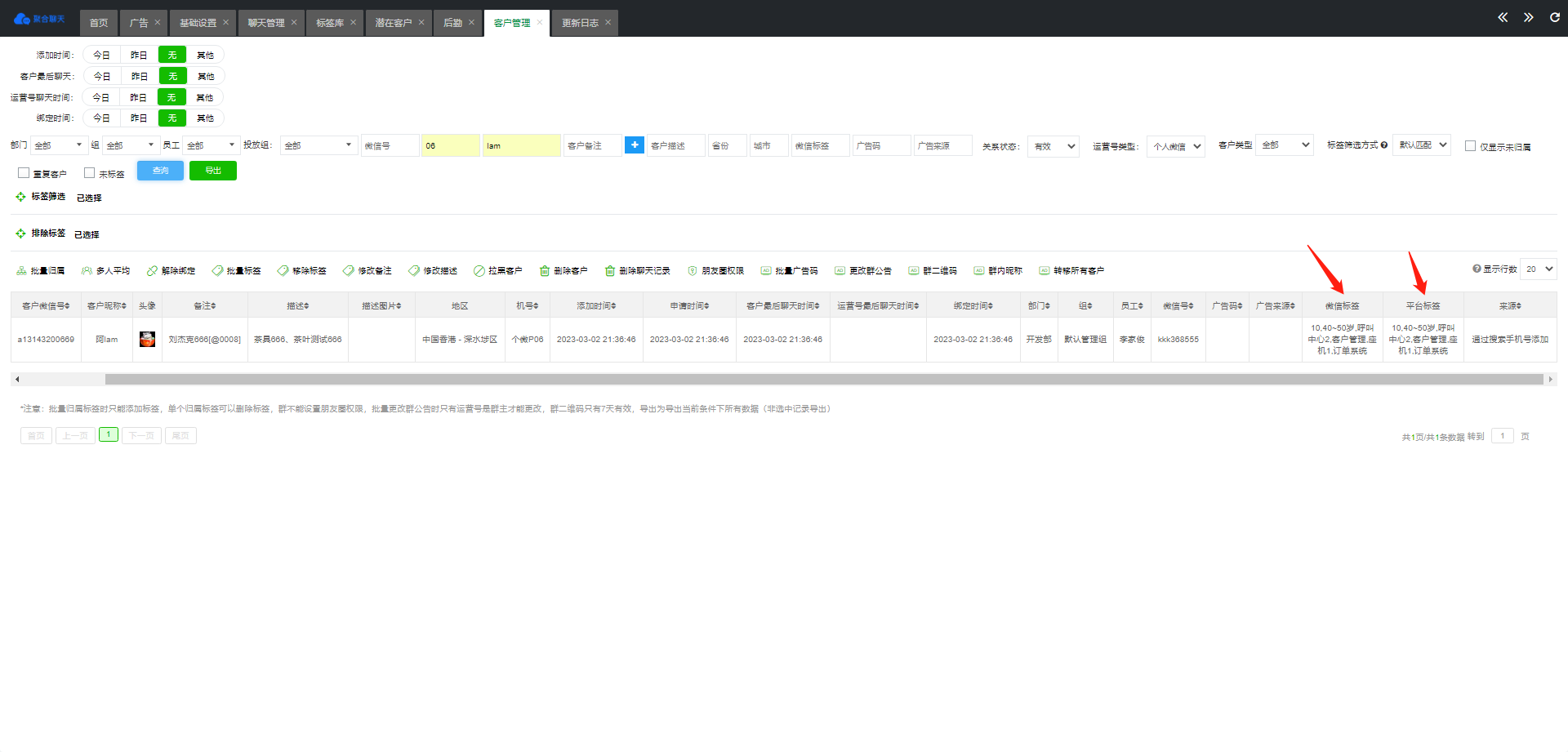Click the 批量归属 batch assign icon

coord(21,271)
